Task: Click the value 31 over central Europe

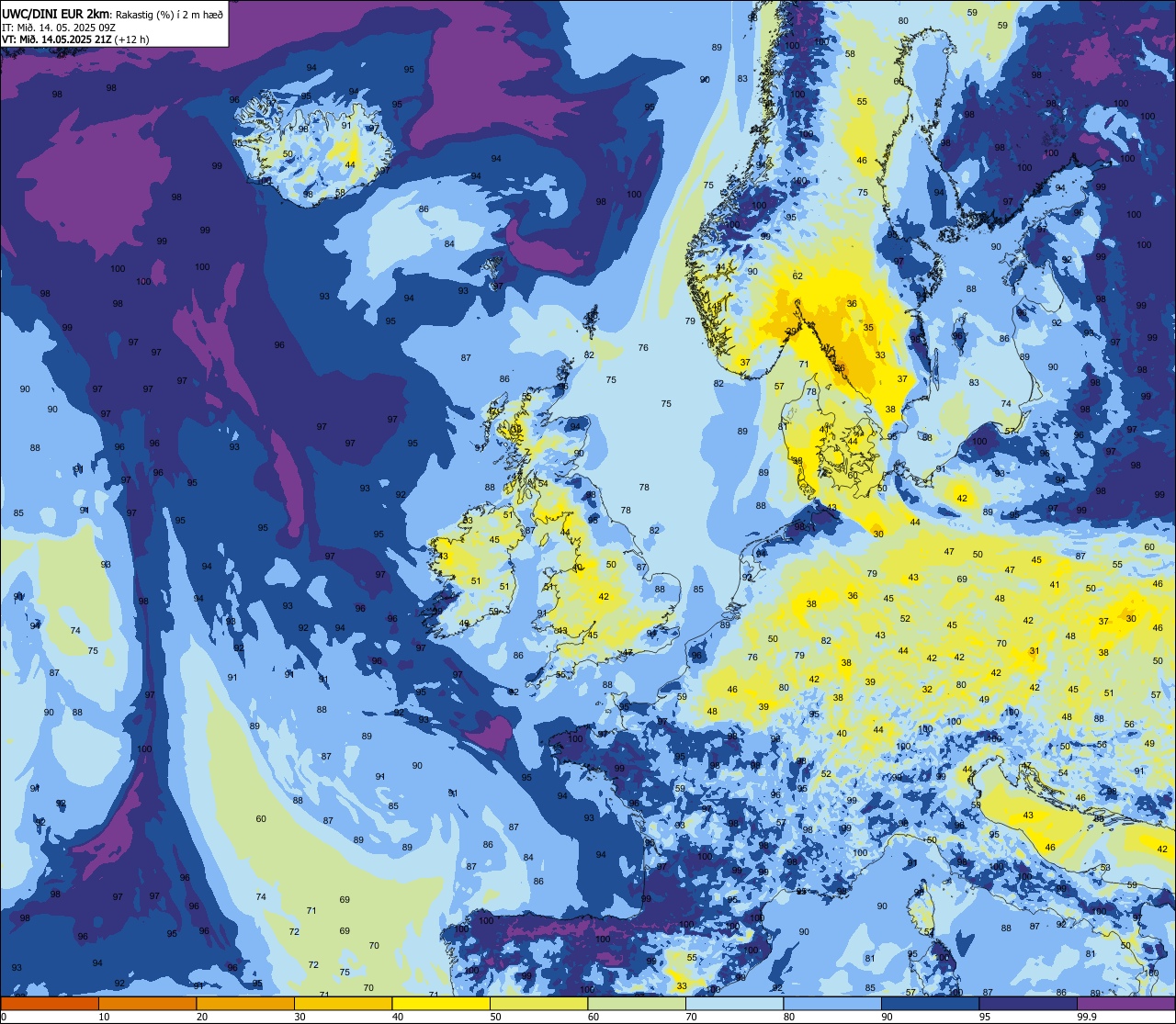Action: [x=1035, y=651]
